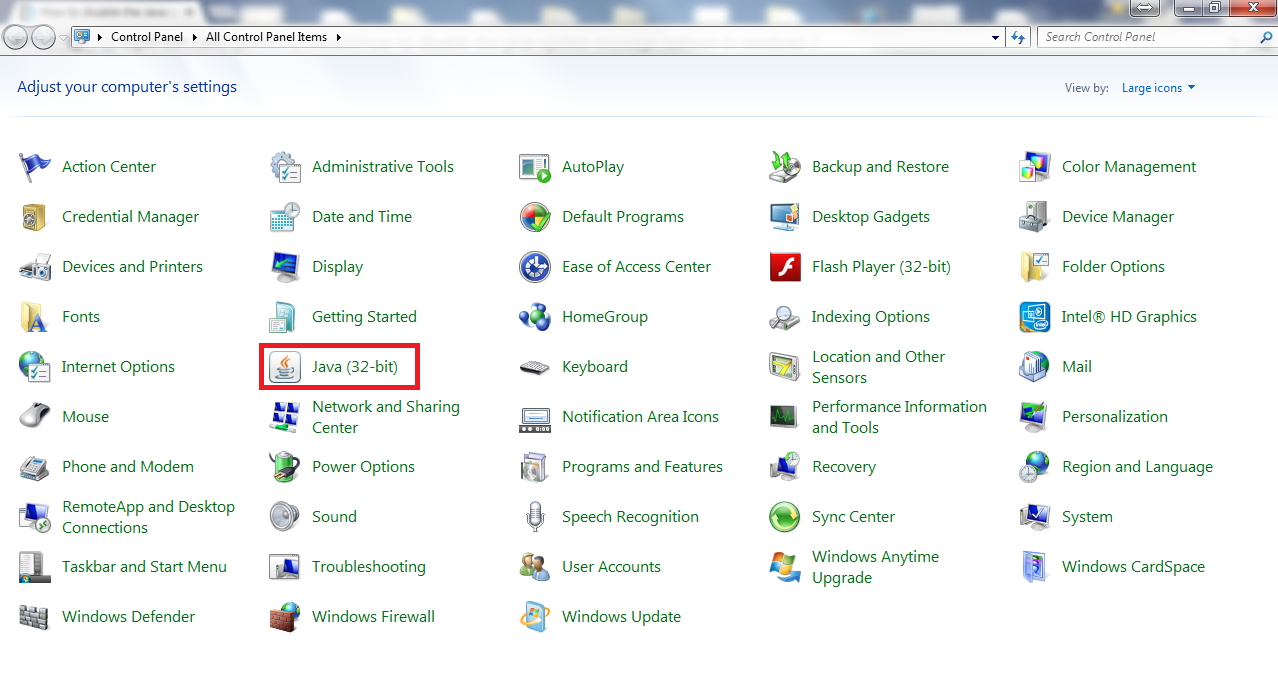Open the RemoteApp and Desktop Connections link
The height and width of the screenshot is (683, 1278).
(x=148, y=517)
